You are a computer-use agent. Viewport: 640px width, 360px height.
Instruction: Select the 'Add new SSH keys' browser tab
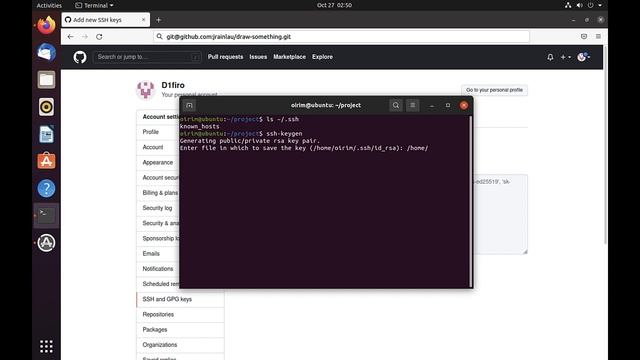[105, 20]
